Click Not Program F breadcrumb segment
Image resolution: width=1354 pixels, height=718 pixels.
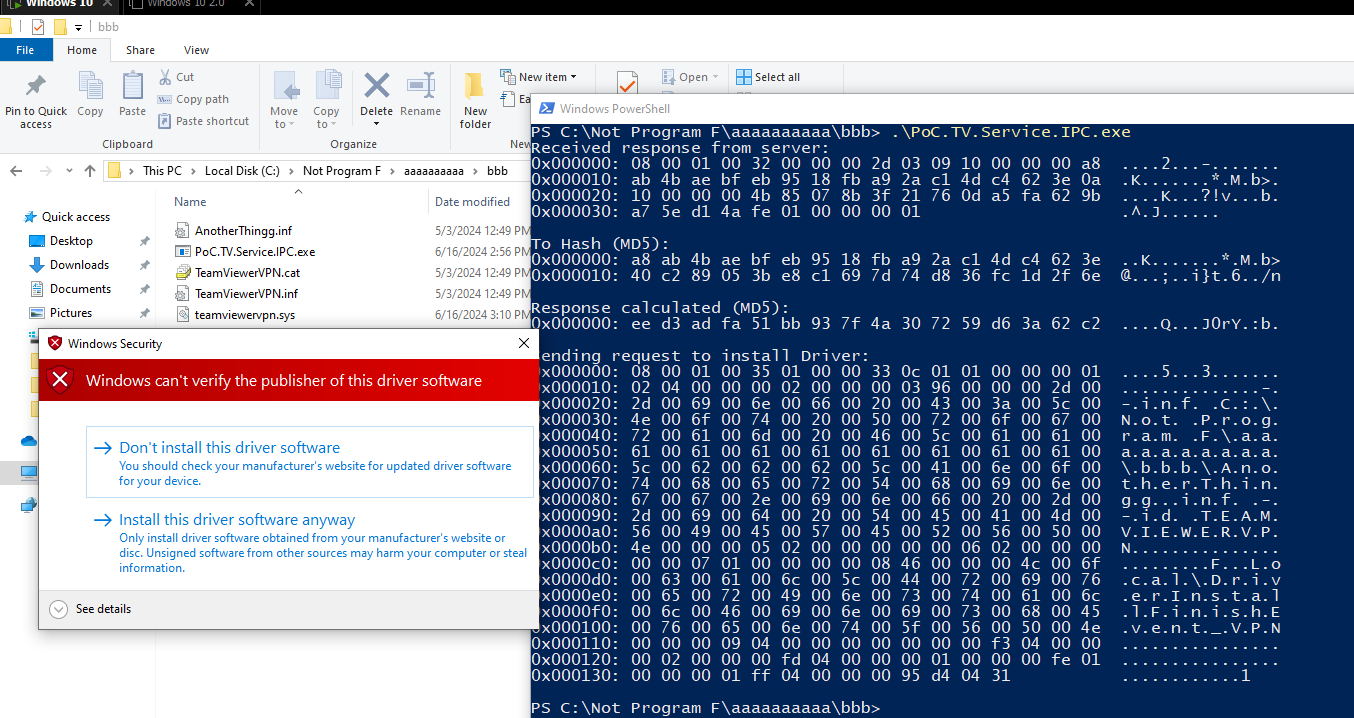341,171
